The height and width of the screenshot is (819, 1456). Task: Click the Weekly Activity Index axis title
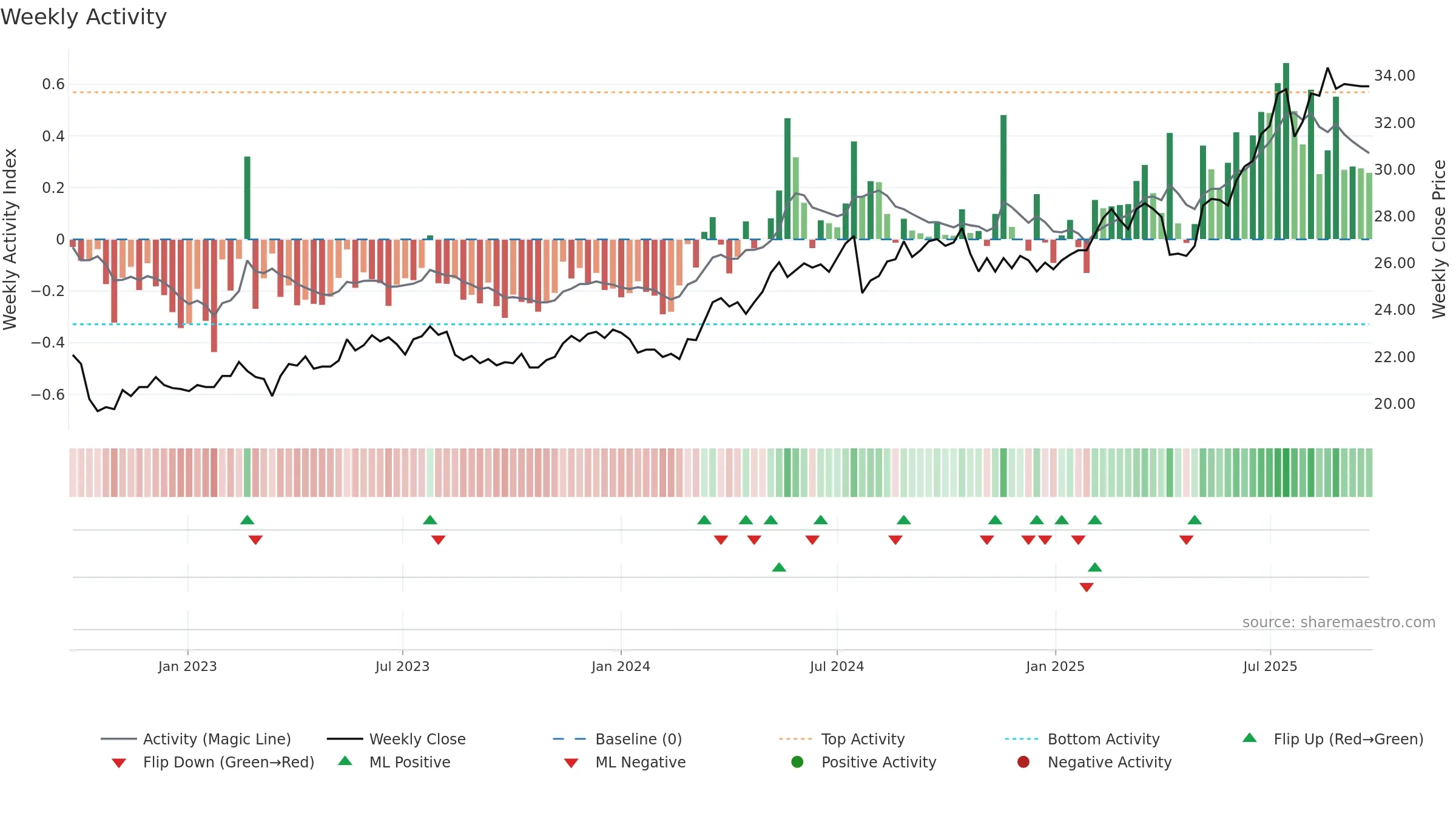pos(10,239)
